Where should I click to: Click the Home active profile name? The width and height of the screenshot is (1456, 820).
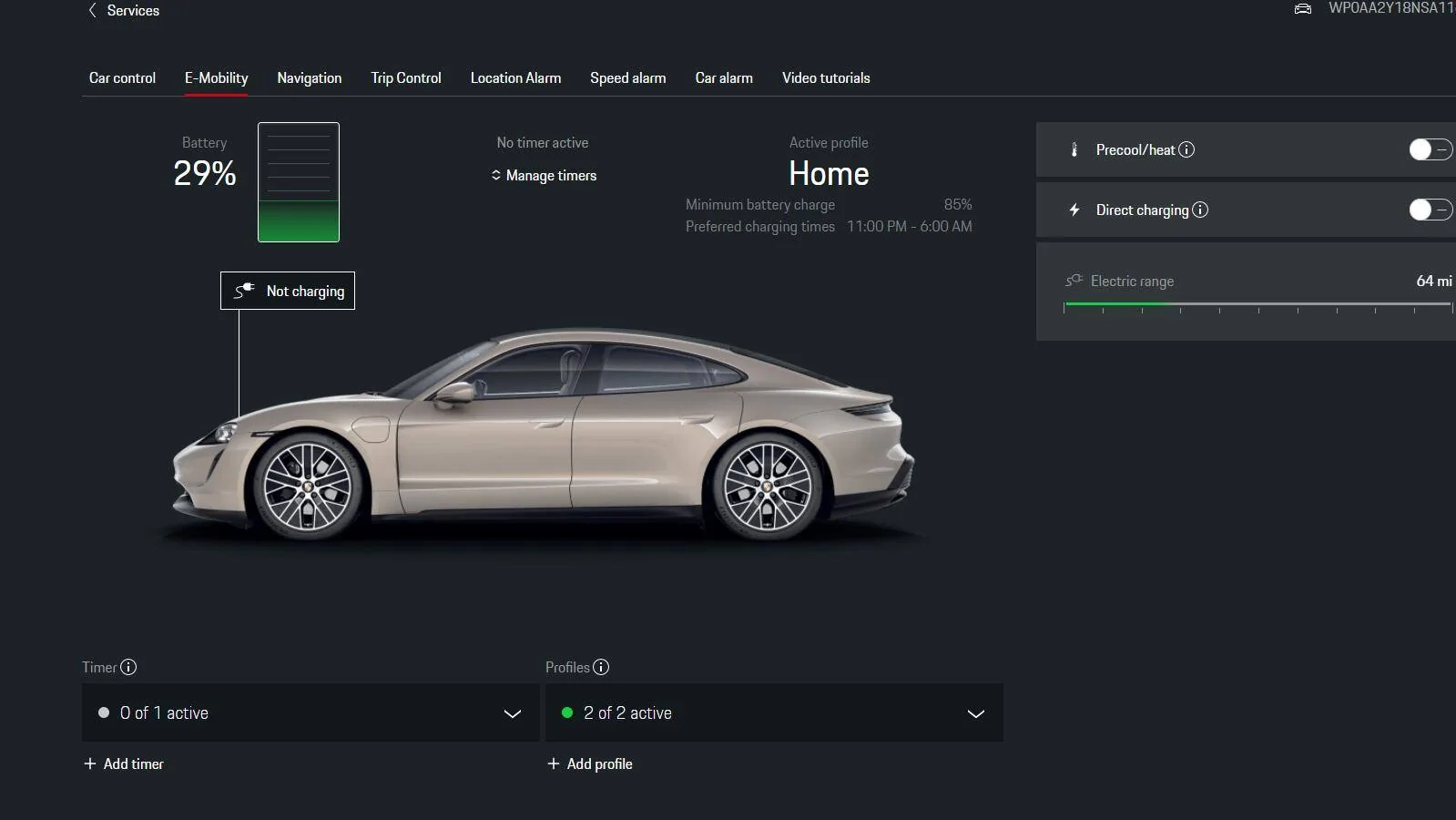tap(829, 173)
